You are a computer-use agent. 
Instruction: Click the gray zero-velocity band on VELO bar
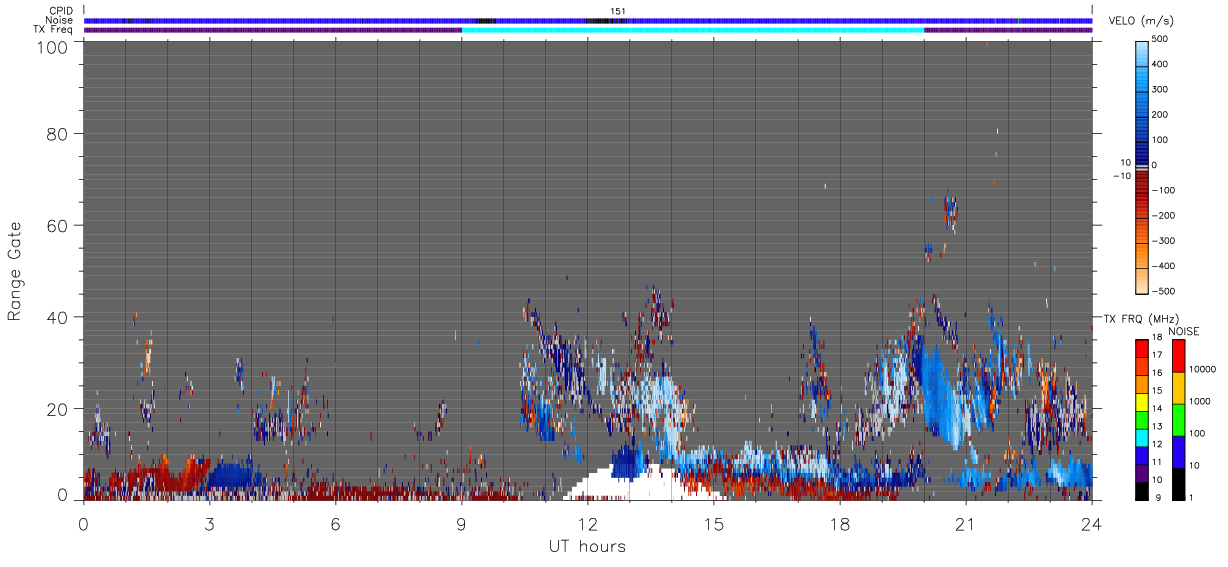[1141, 169]
